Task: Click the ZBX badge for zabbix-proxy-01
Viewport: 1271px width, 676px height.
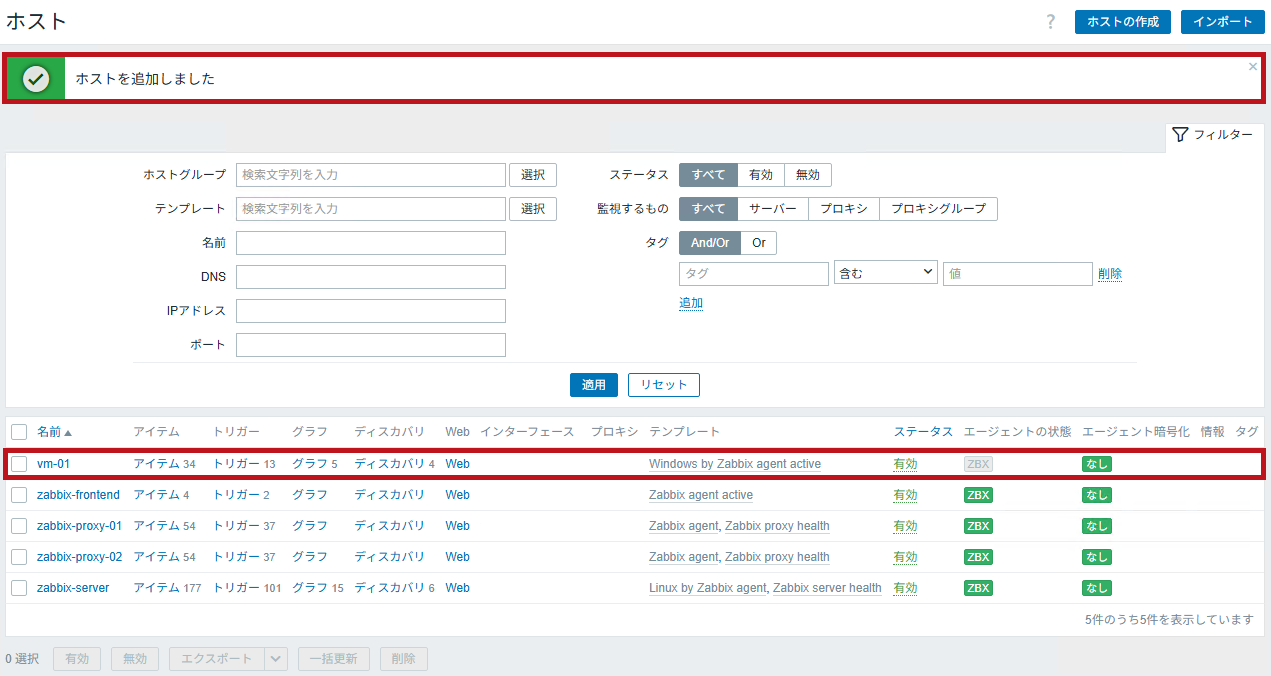Action: pyautogui.click(x=978, y=526)
